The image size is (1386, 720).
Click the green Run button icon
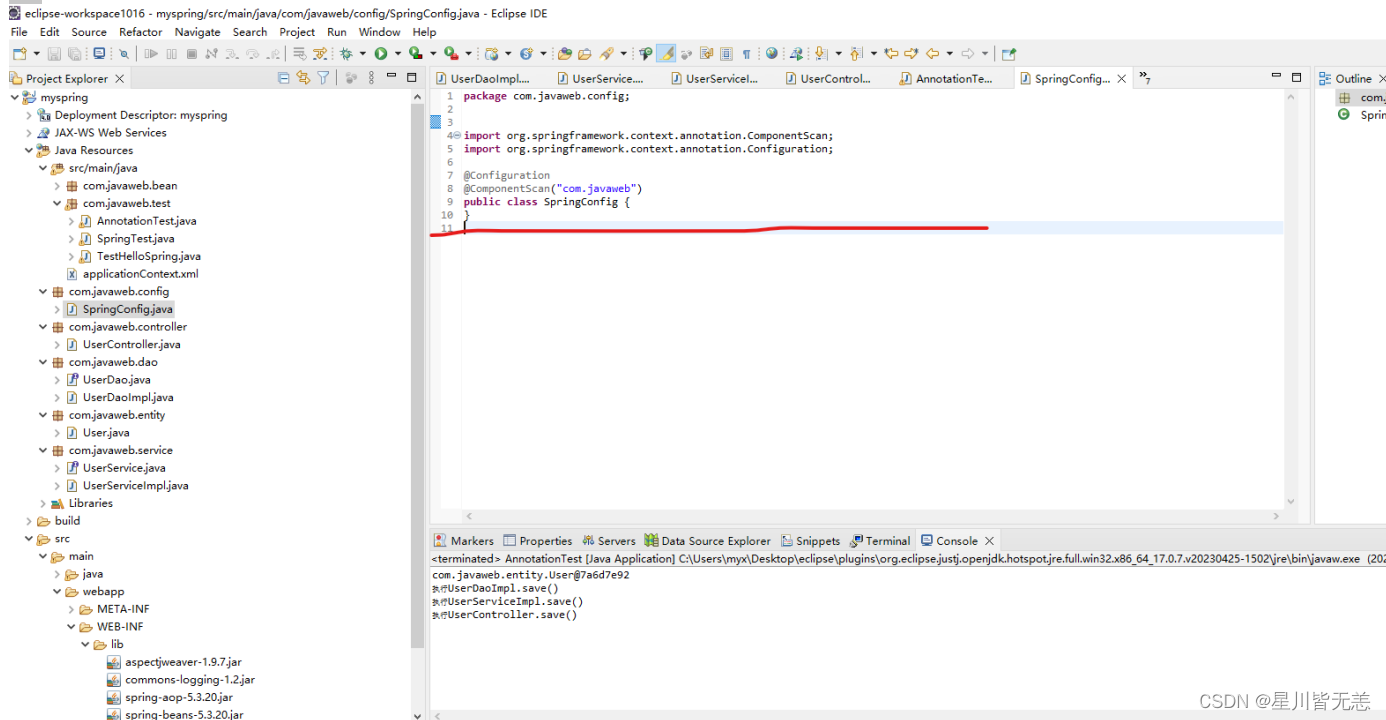[x=380, y=53]
